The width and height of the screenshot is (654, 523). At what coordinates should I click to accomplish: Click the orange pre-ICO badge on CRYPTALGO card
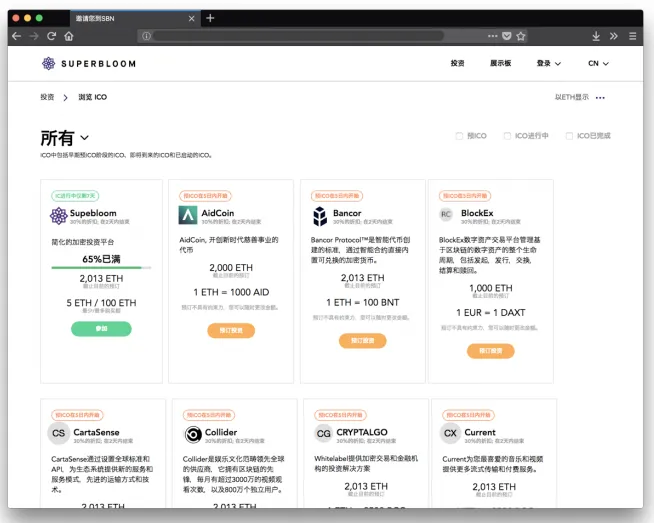click(340, 415)
